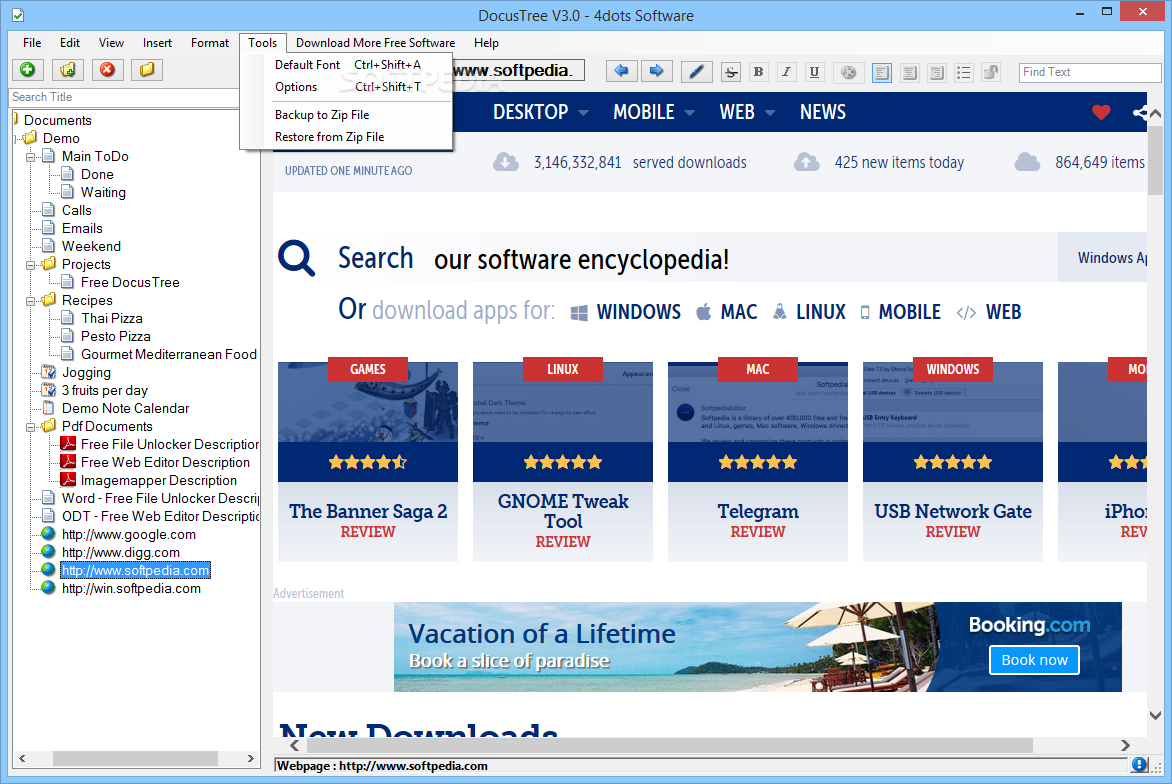
Task: Select Free DocusTree document
Action: [130, 283]
